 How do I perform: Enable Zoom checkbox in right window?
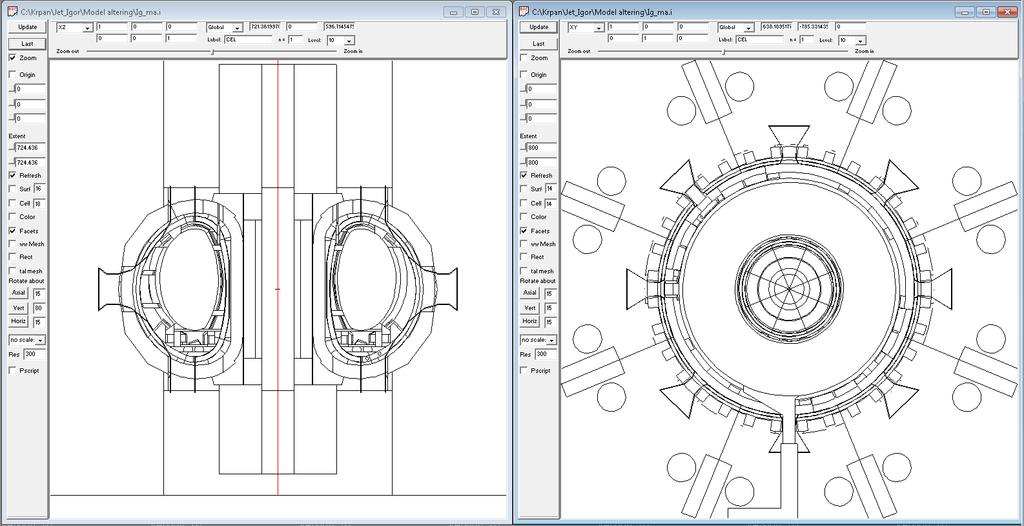point(524,58)
